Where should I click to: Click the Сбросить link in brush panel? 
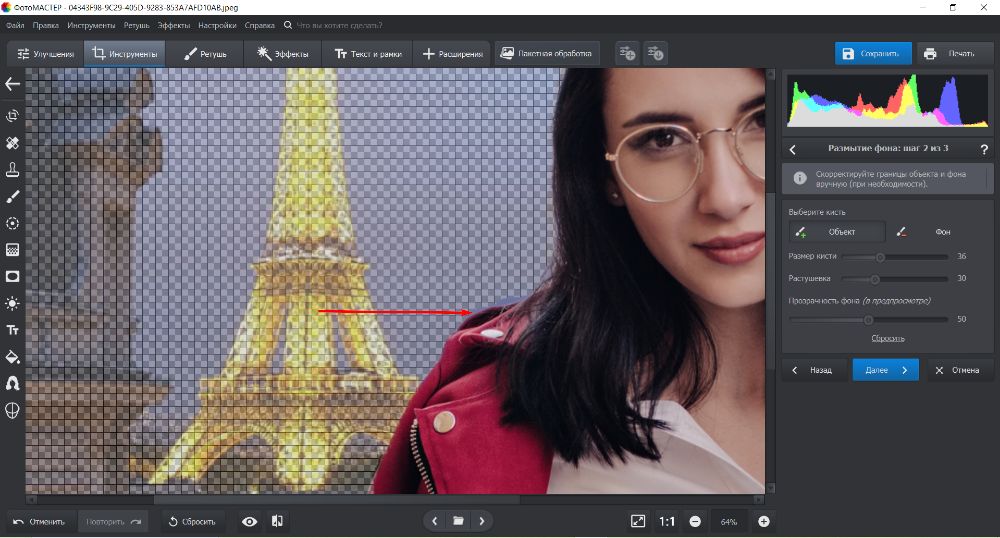pos(888,338)
